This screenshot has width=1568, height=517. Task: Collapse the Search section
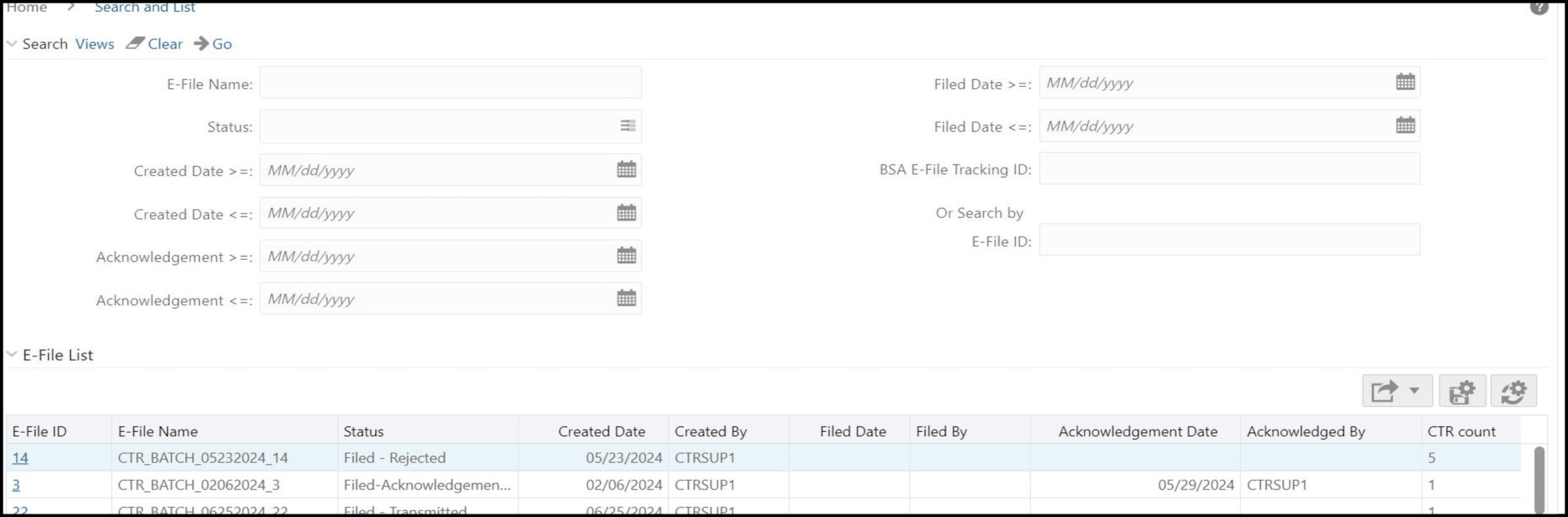click(11, 43)
